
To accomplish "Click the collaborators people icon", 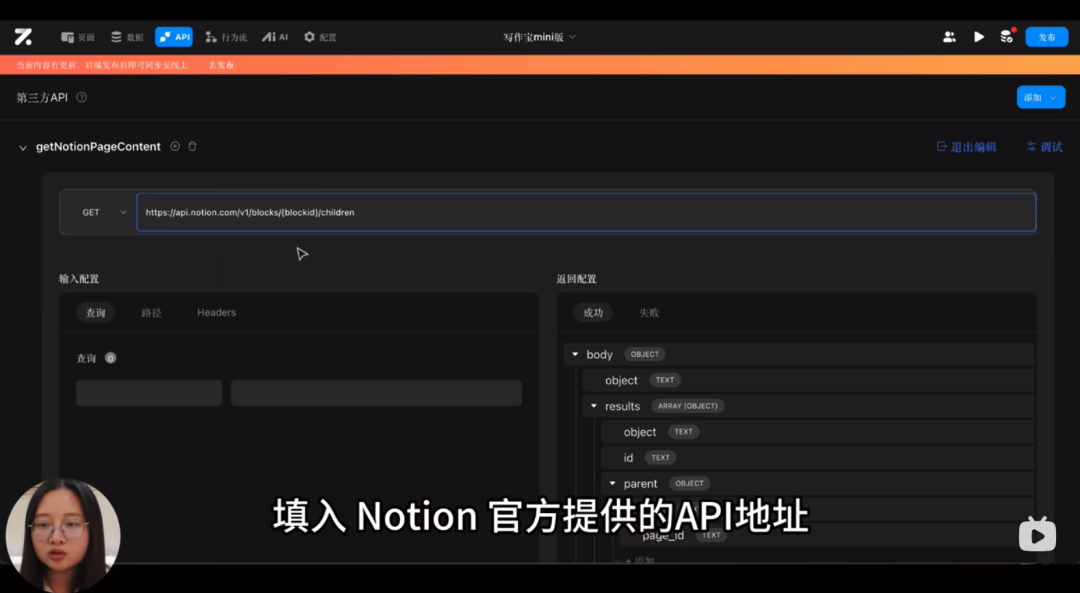I will coord(949,37).
